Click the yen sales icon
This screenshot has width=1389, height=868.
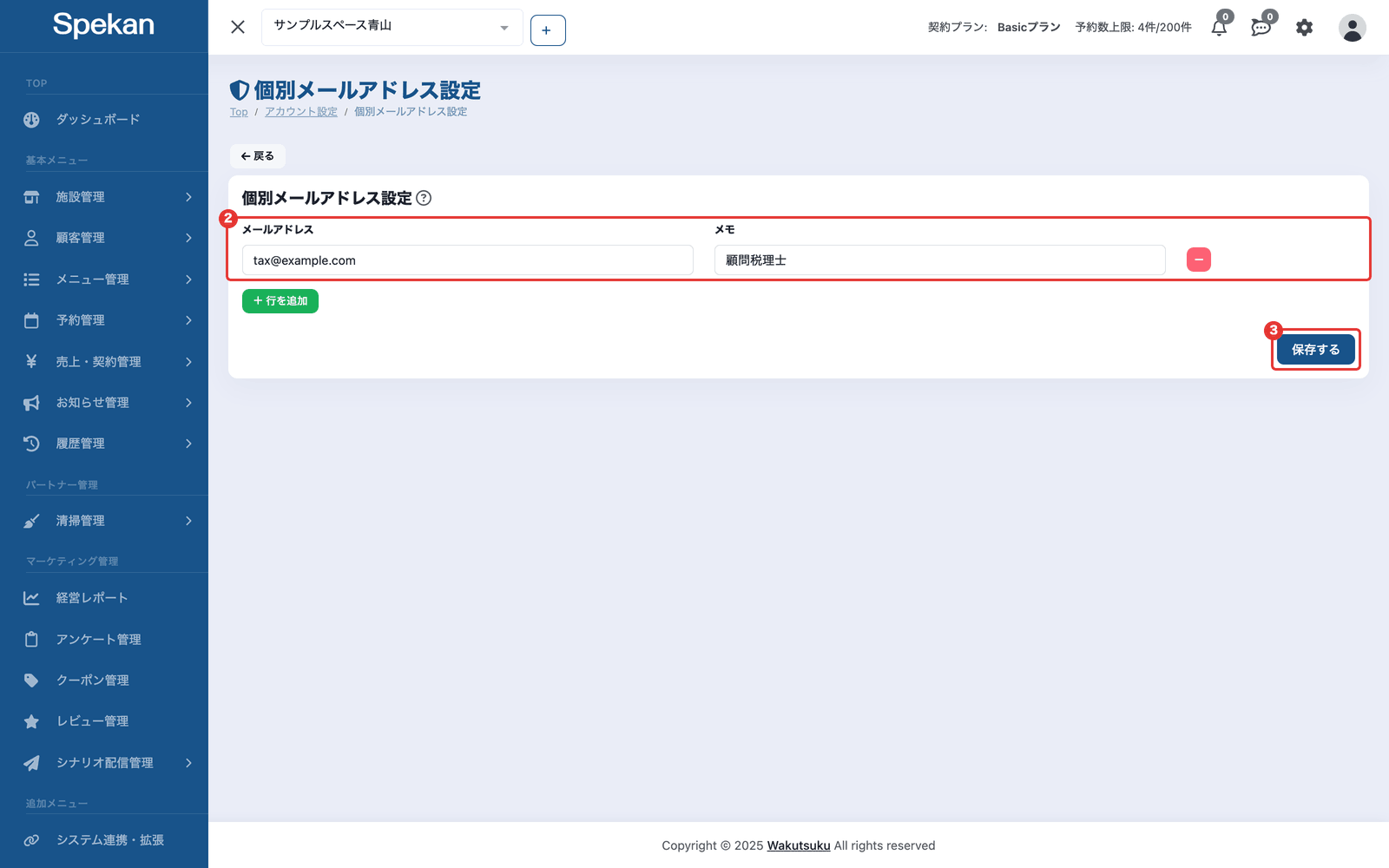pyautogui.click(x=31, y=361)
